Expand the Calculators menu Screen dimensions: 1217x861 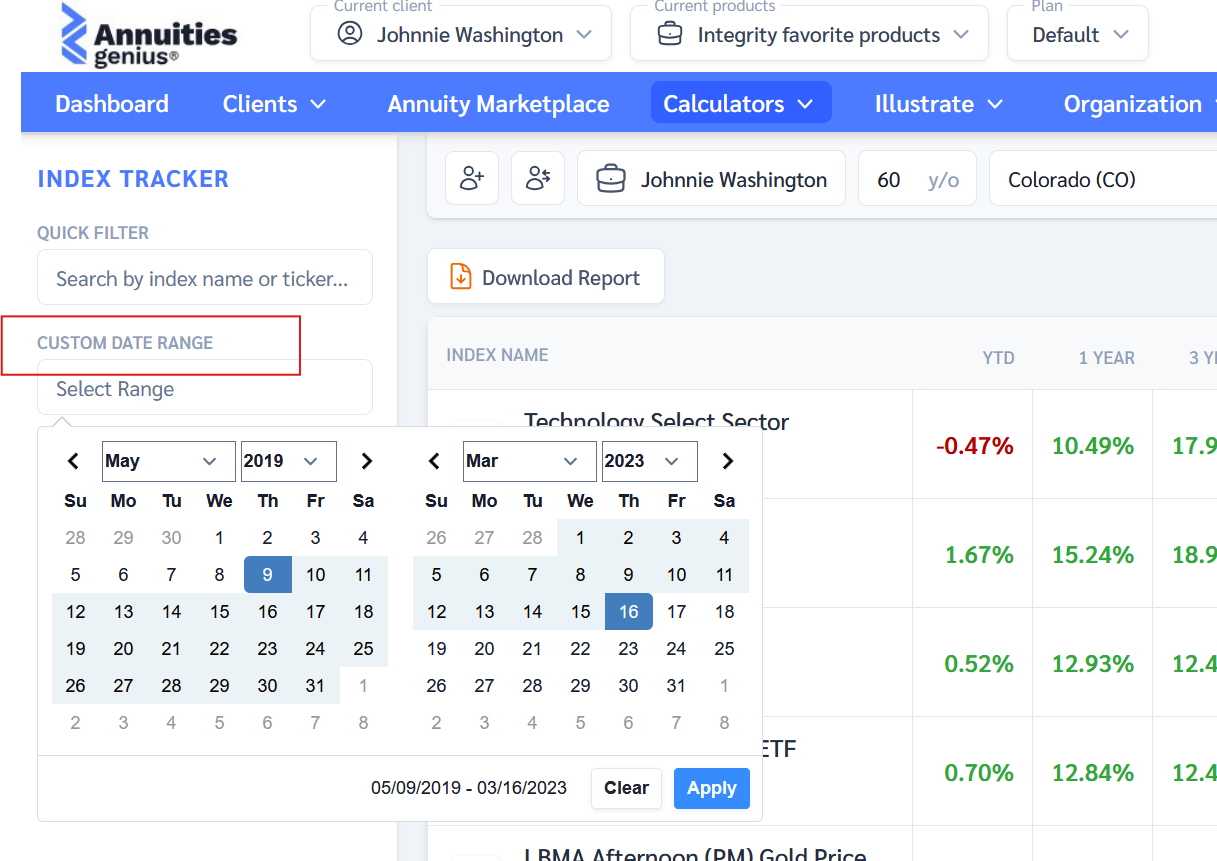(741, 103)
